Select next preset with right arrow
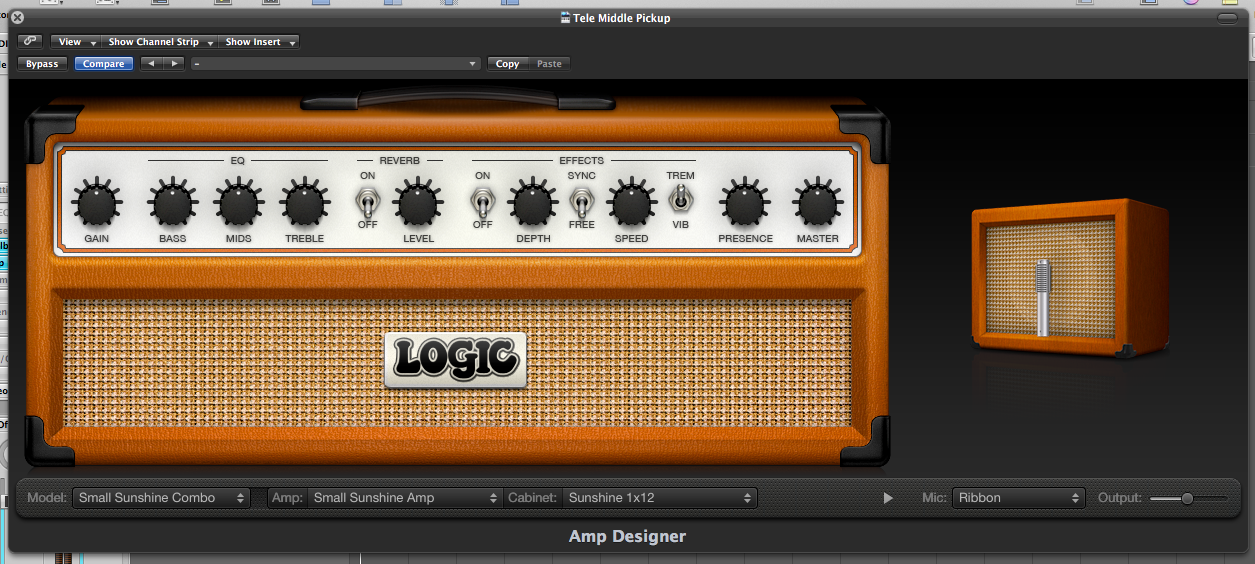Screen dimensions: 1255x564 pos(174,63)
